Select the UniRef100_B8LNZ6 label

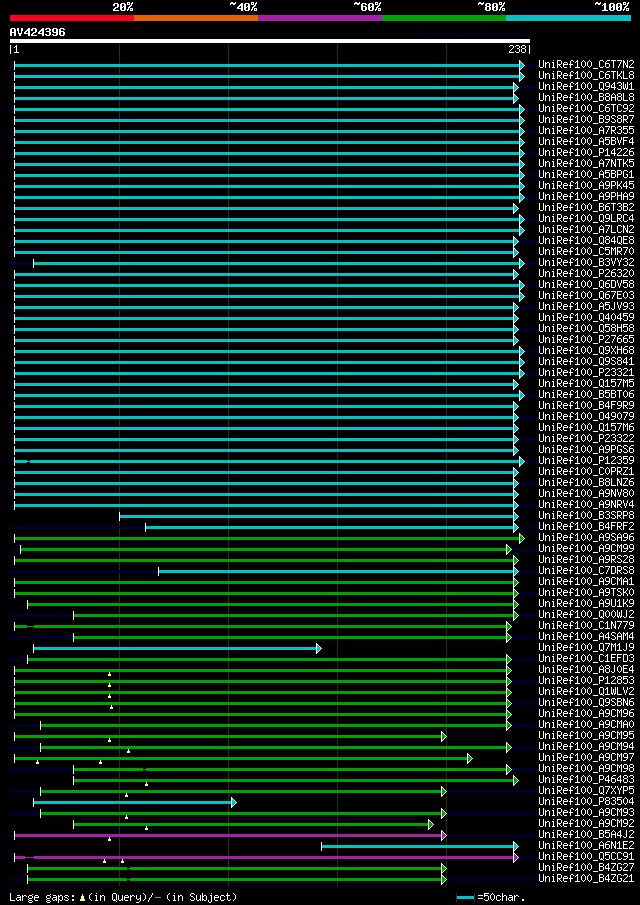coord(586,483)
